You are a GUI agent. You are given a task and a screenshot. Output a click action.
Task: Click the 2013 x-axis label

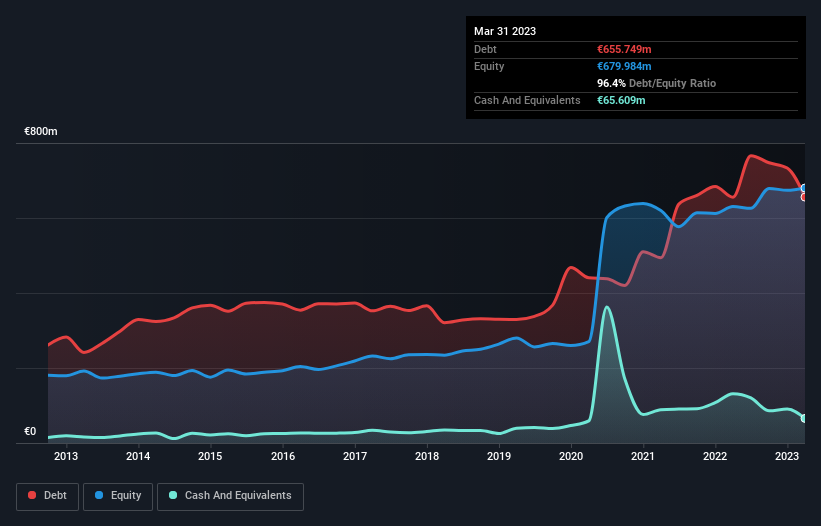click(x=66, y=456)
